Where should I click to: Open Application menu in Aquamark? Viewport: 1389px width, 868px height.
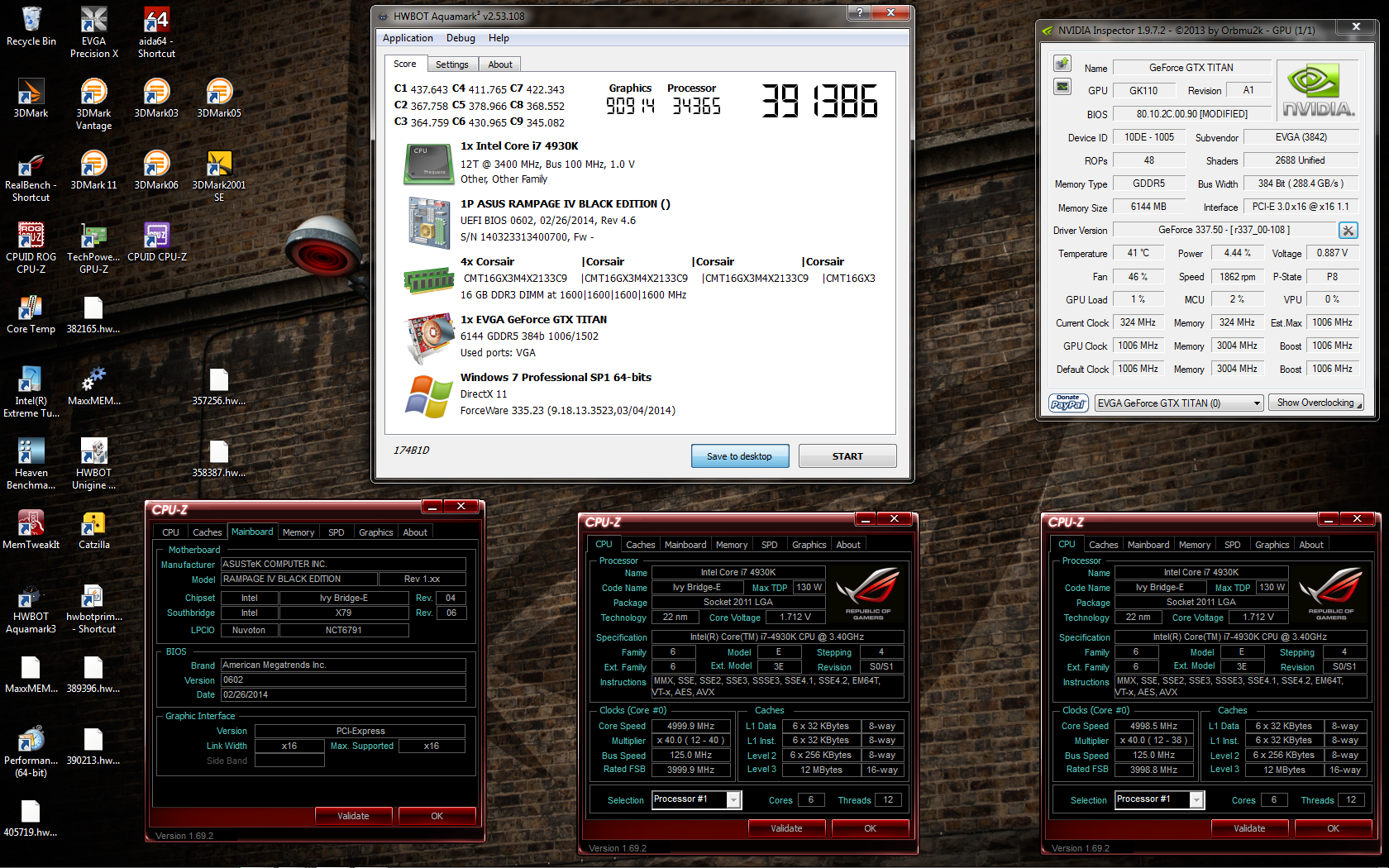click(408, 38)
